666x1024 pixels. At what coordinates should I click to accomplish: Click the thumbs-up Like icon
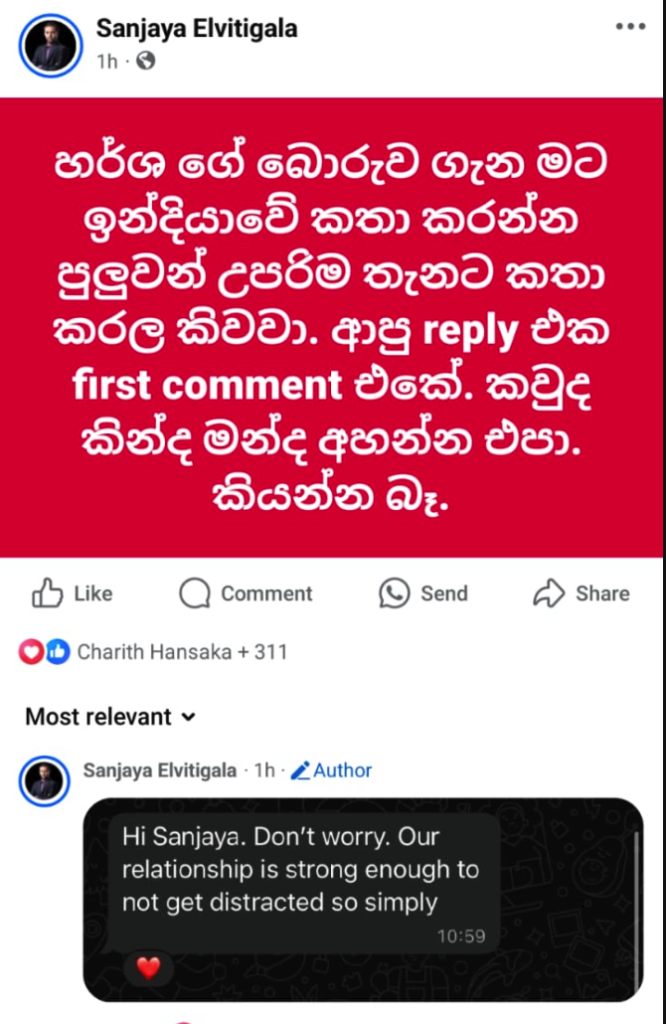(x=47, y=593)
